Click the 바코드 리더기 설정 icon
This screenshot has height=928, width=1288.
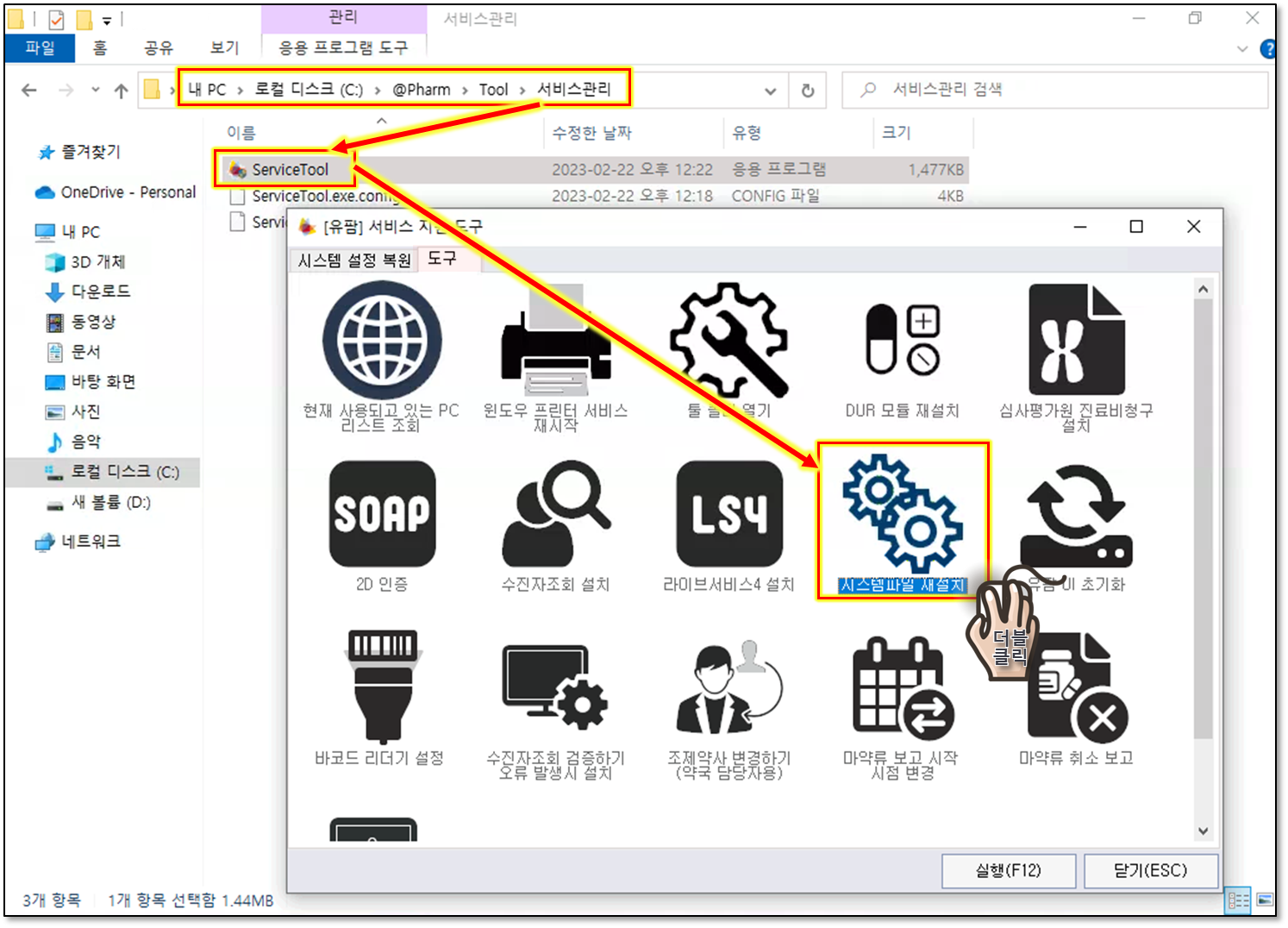[x=382, y=687]
